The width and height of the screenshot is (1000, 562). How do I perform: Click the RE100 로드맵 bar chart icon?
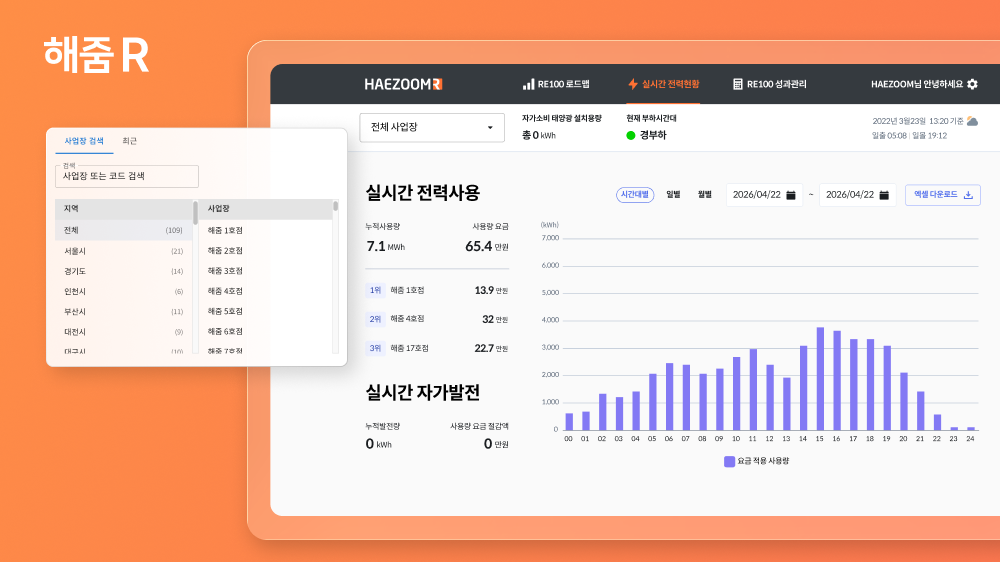pos(528,84)
